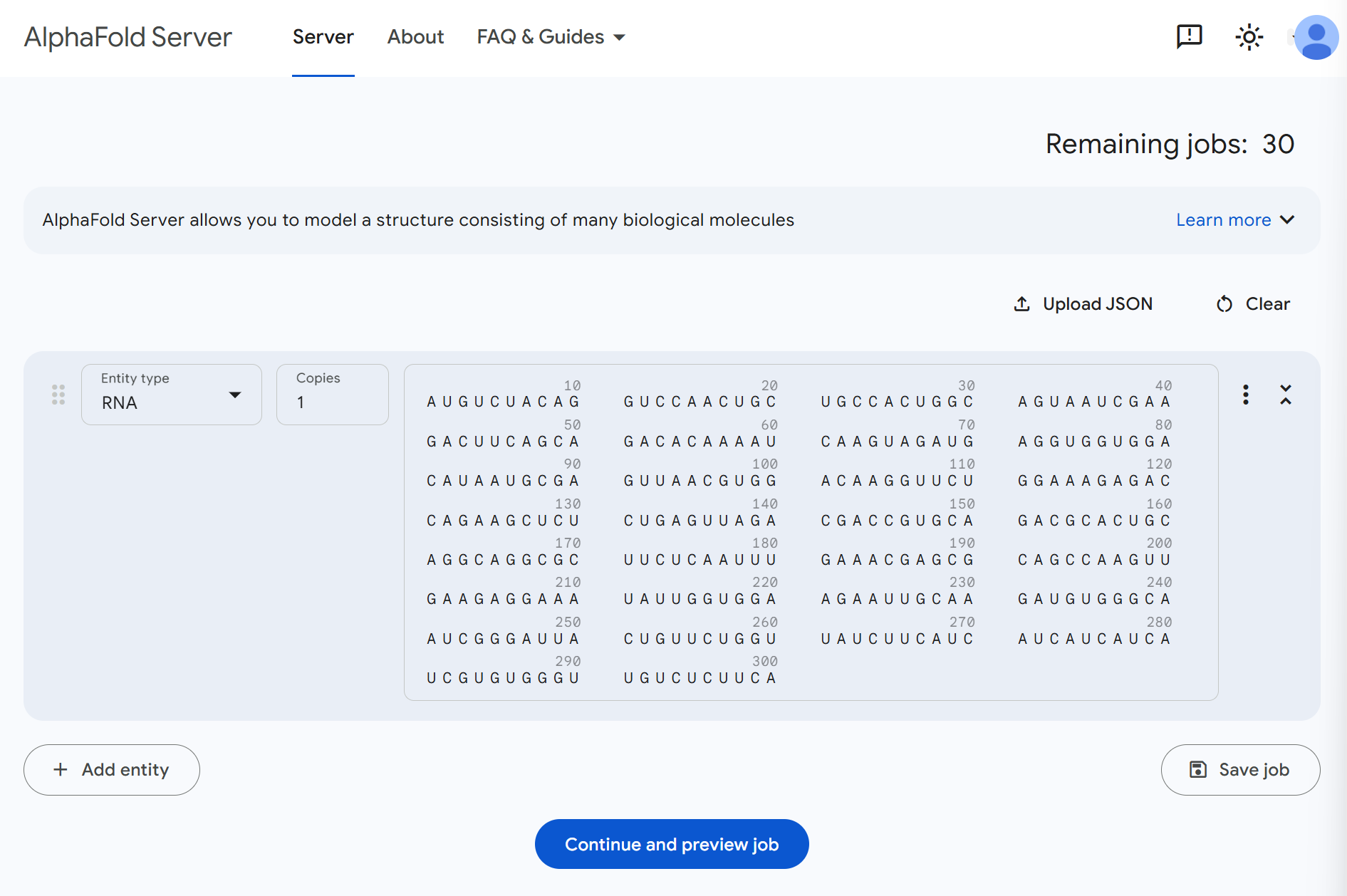The width and height of the screenshot is (1347, 896).
Task: Toggle the light/dark theme sun icon
Action: point(1249,37)
